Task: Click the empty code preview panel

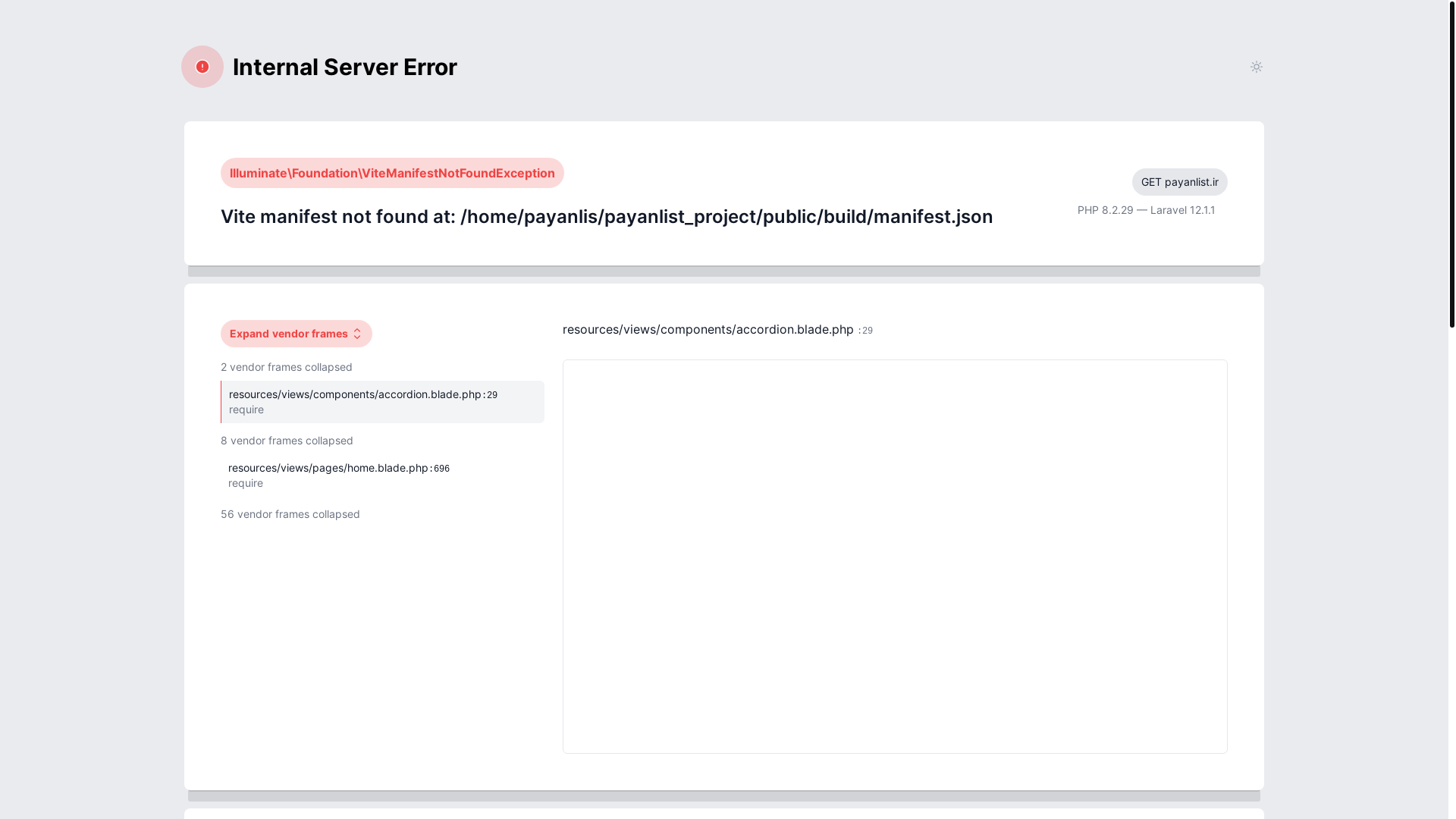Action: click(895, 557)
